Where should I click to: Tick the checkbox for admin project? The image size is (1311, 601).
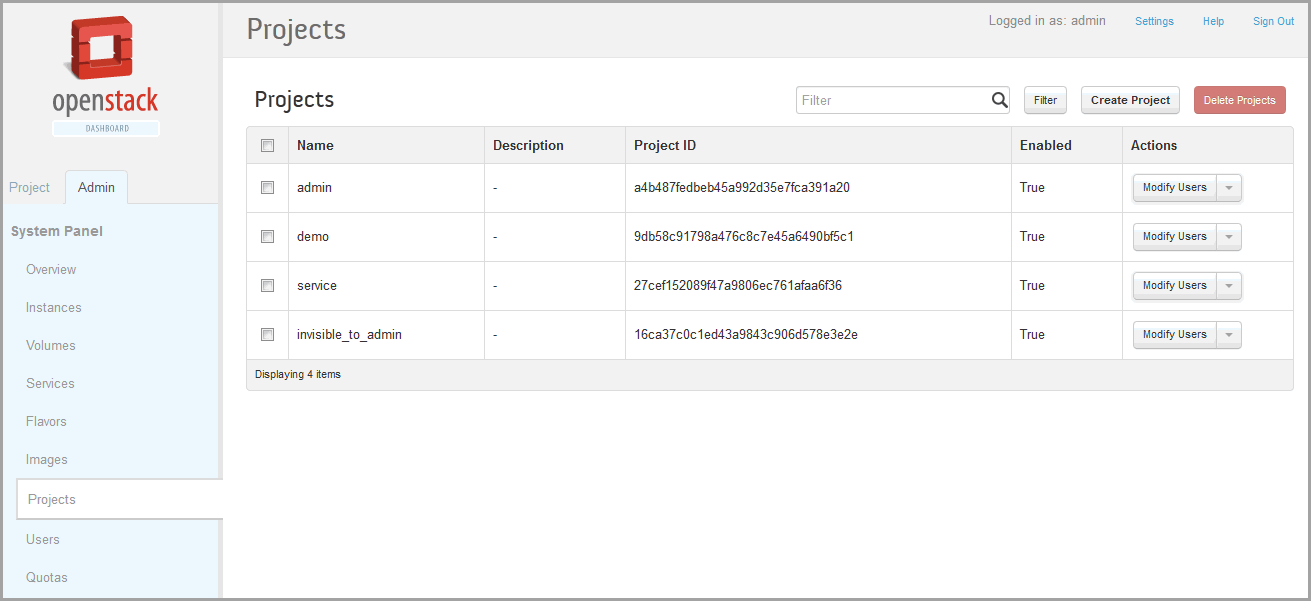[267, 187]
